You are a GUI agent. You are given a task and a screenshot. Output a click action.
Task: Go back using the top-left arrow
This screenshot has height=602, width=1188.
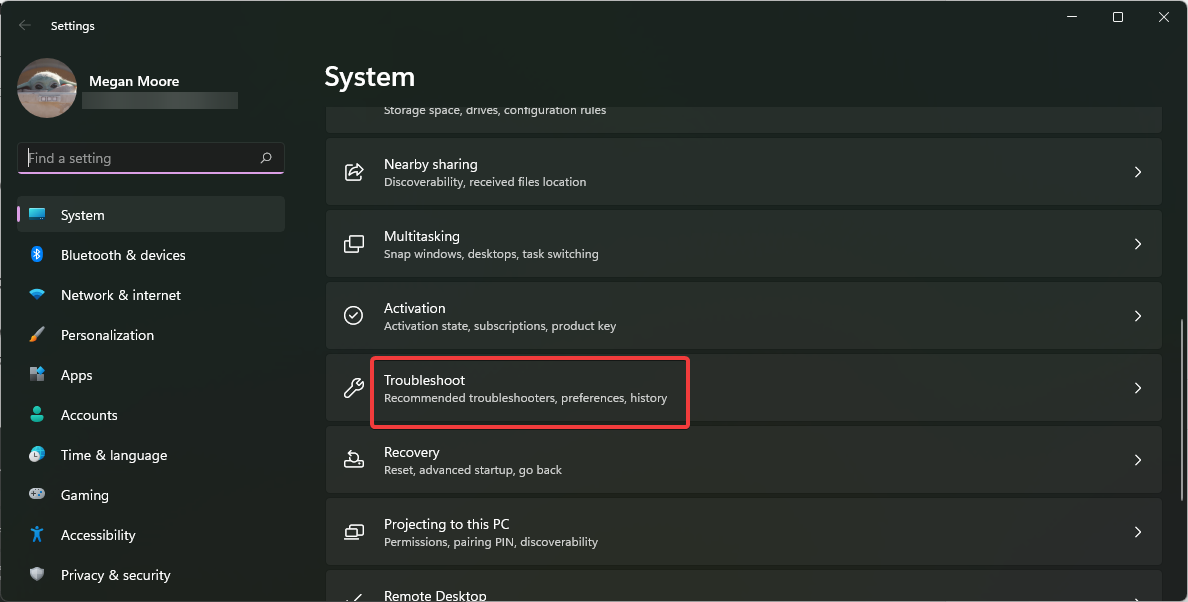pos(25,26)
